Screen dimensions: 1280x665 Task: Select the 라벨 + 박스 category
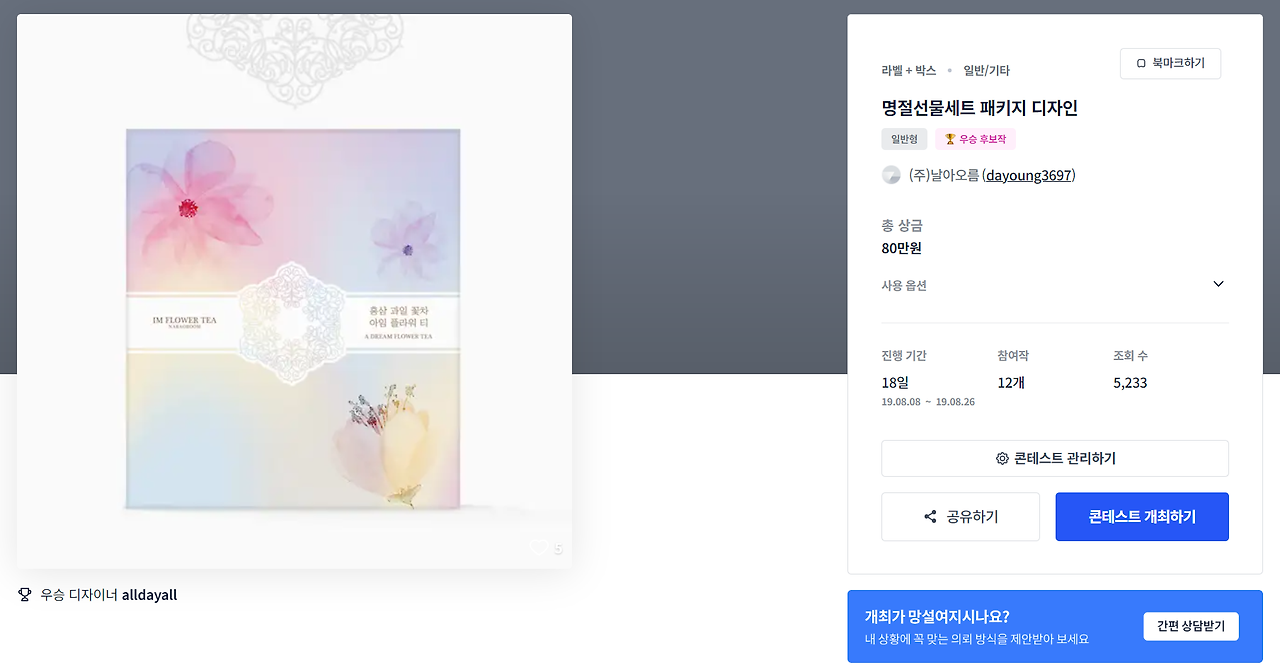pos(908,70)
